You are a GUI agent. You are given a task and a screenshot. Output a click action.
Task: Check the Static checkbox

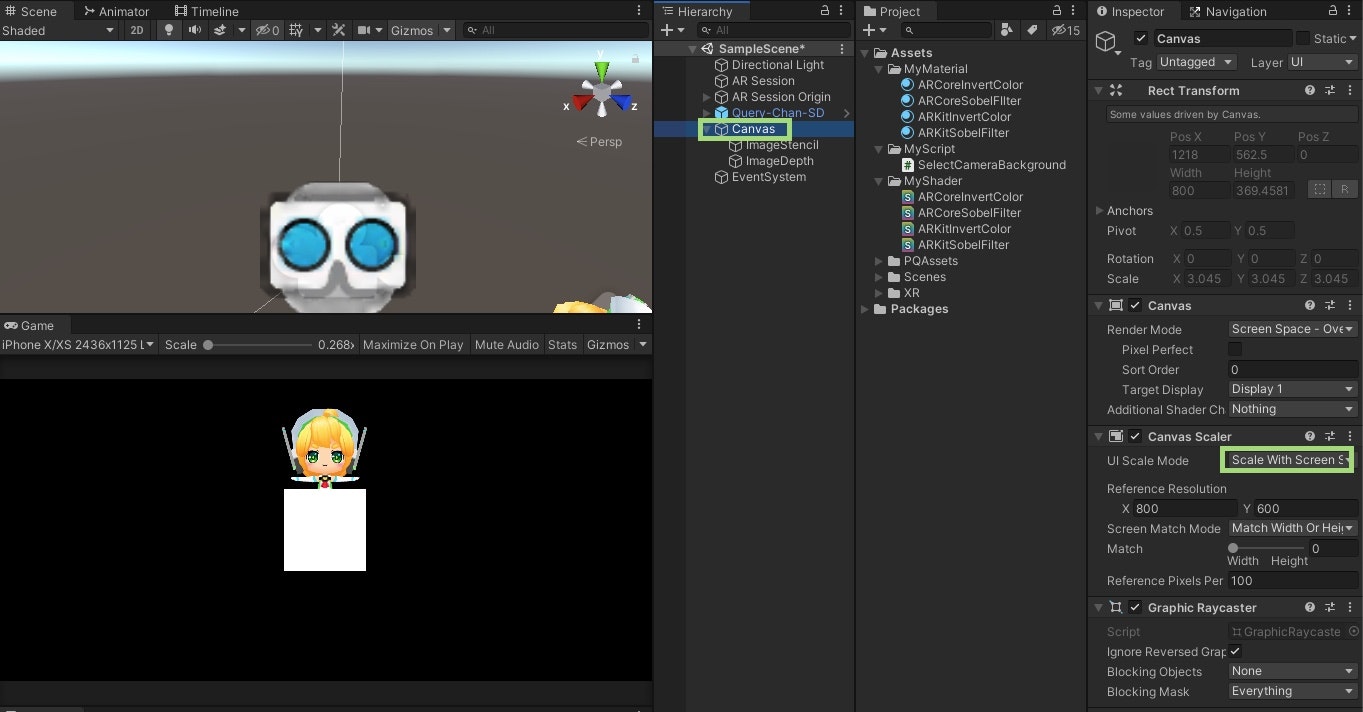(x=1303, y=38)
